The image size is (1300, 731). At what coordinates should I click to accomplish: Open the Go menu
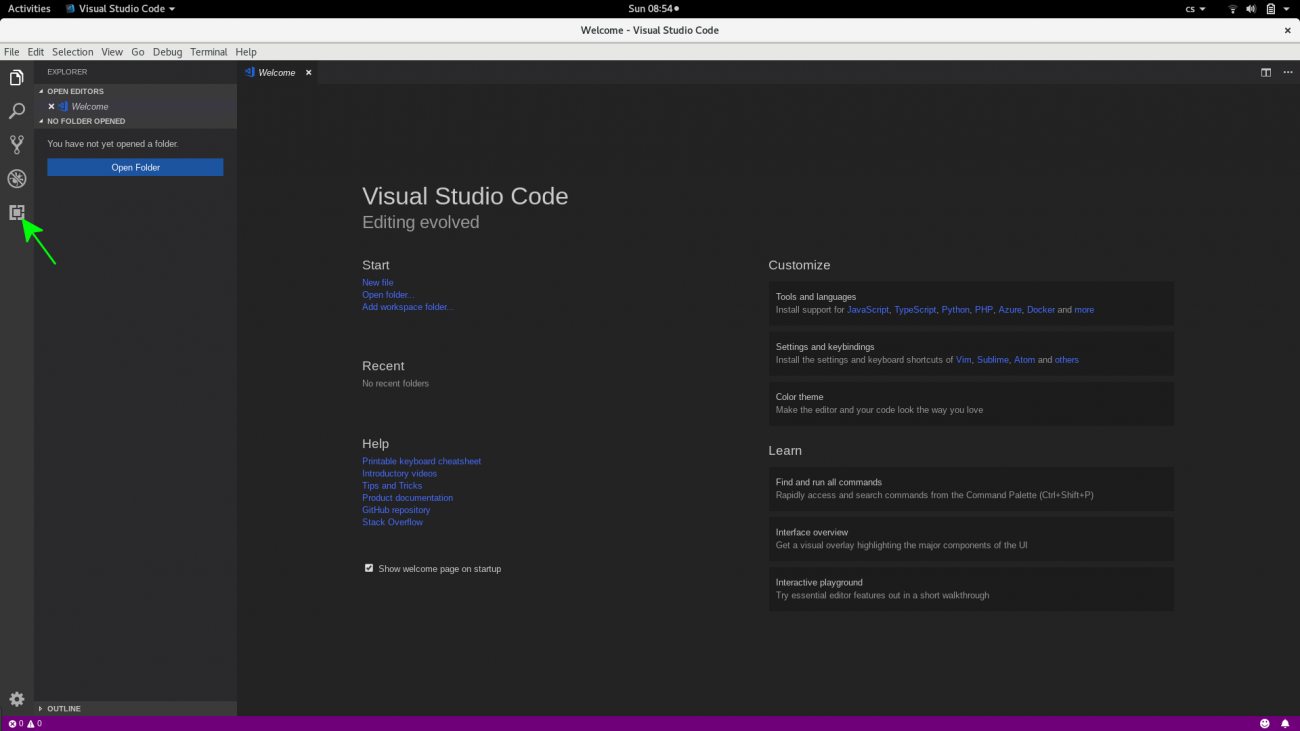138,52
